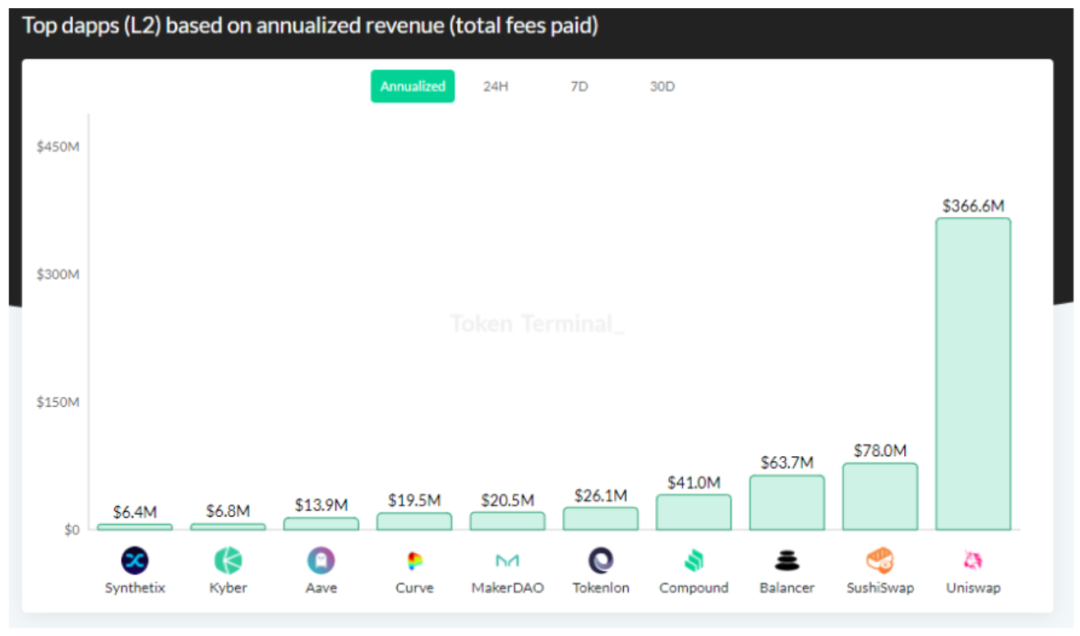Click the Uniswap unicorn icon
The image size is (1080, 636).
pyautogui.click(x=973, y=560)
